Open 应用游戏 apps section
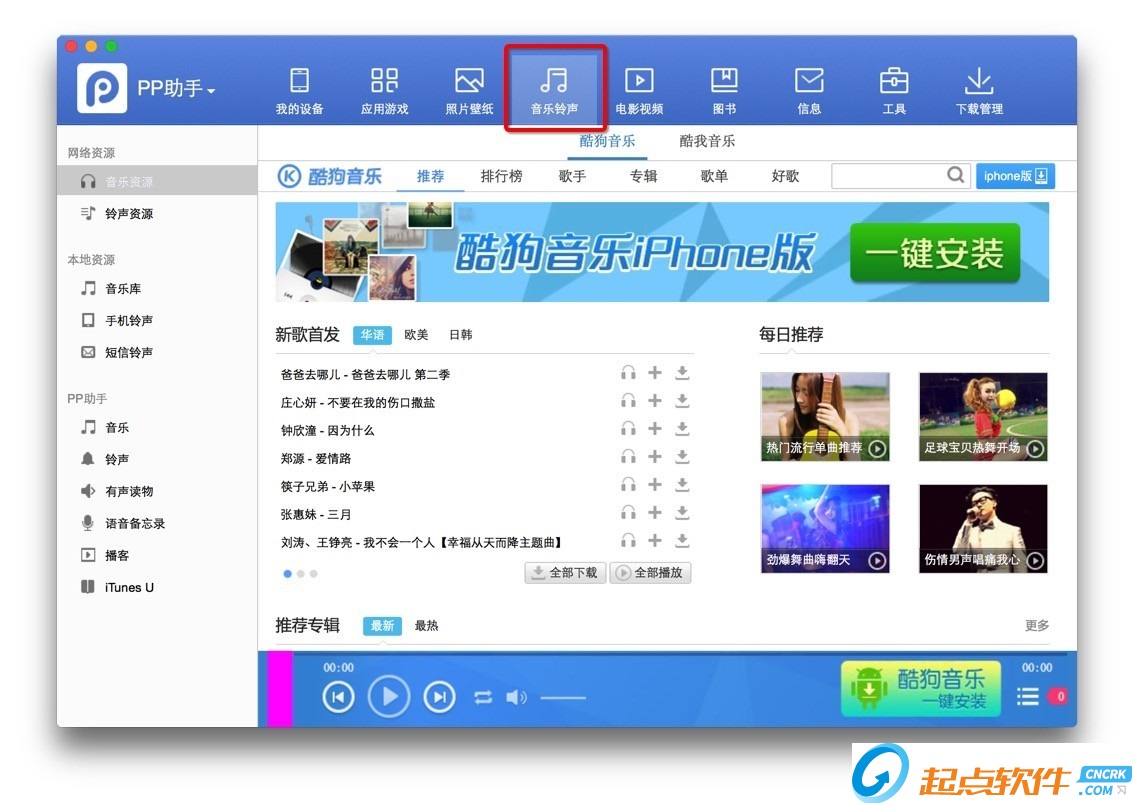This screenshot has width=1134, height=806. point(384,90)
